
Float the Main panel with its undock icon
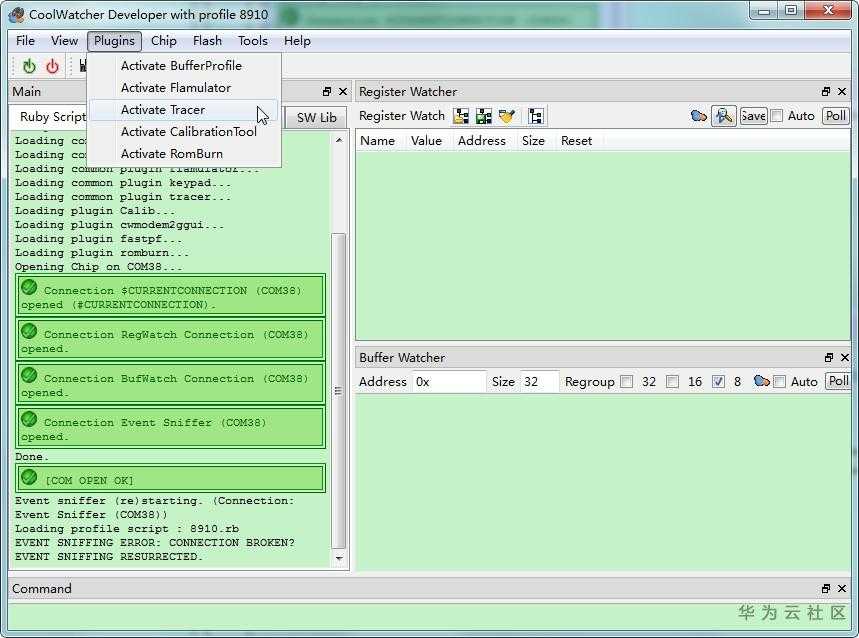327,92
